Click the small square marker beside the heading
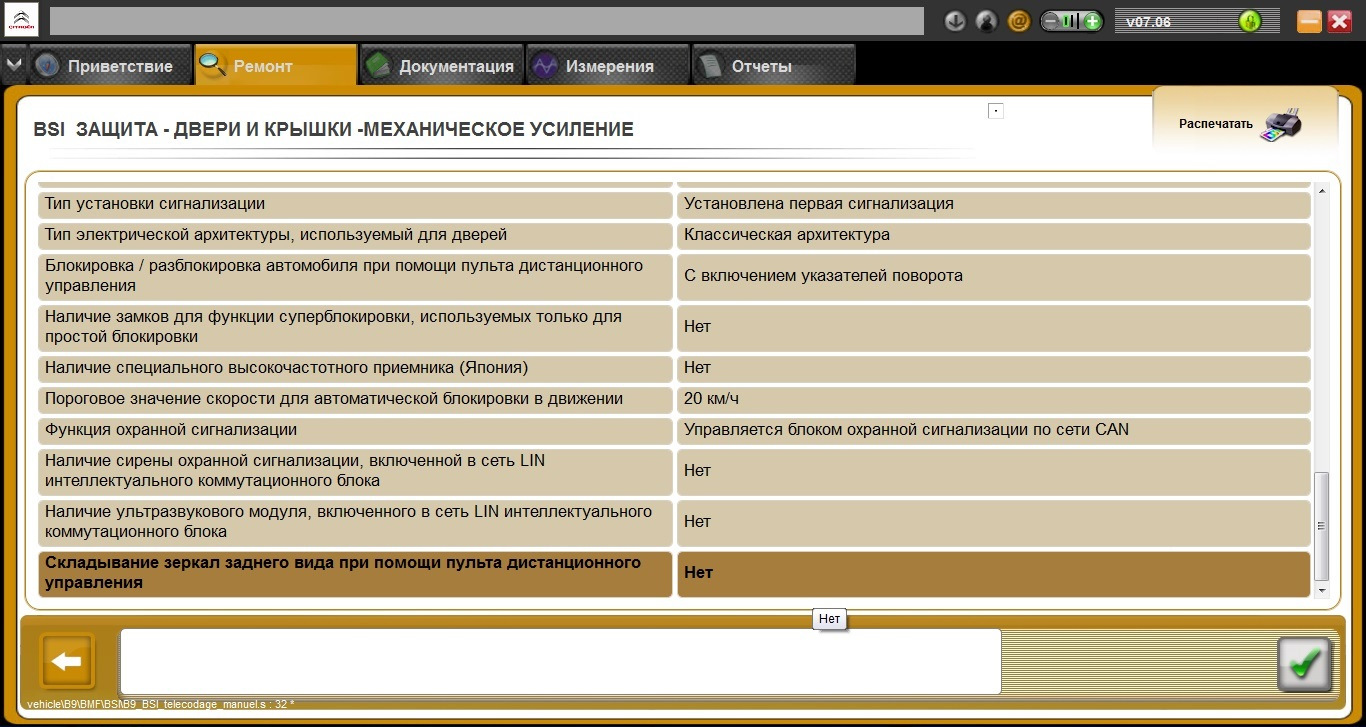 996,111
